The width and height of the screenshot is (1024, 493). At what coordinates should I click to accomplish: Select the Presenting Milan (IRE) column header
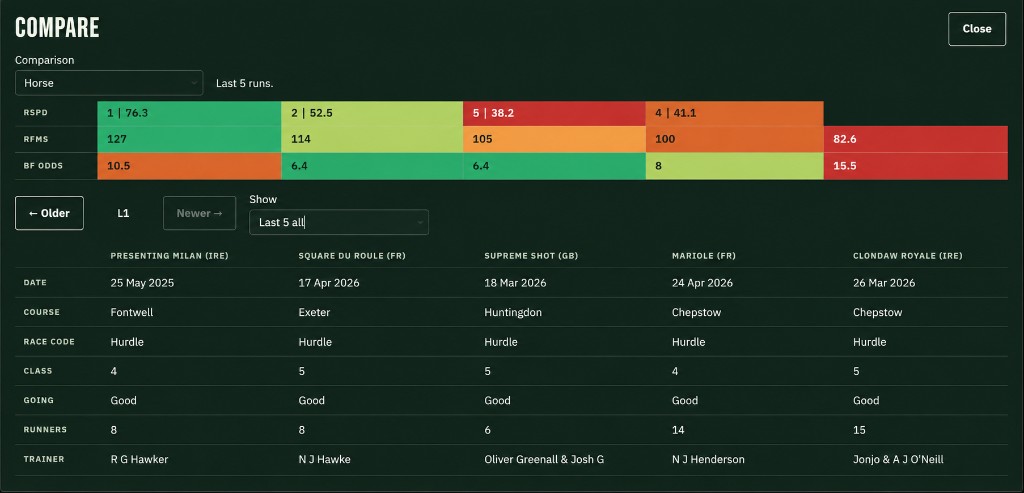169,256
